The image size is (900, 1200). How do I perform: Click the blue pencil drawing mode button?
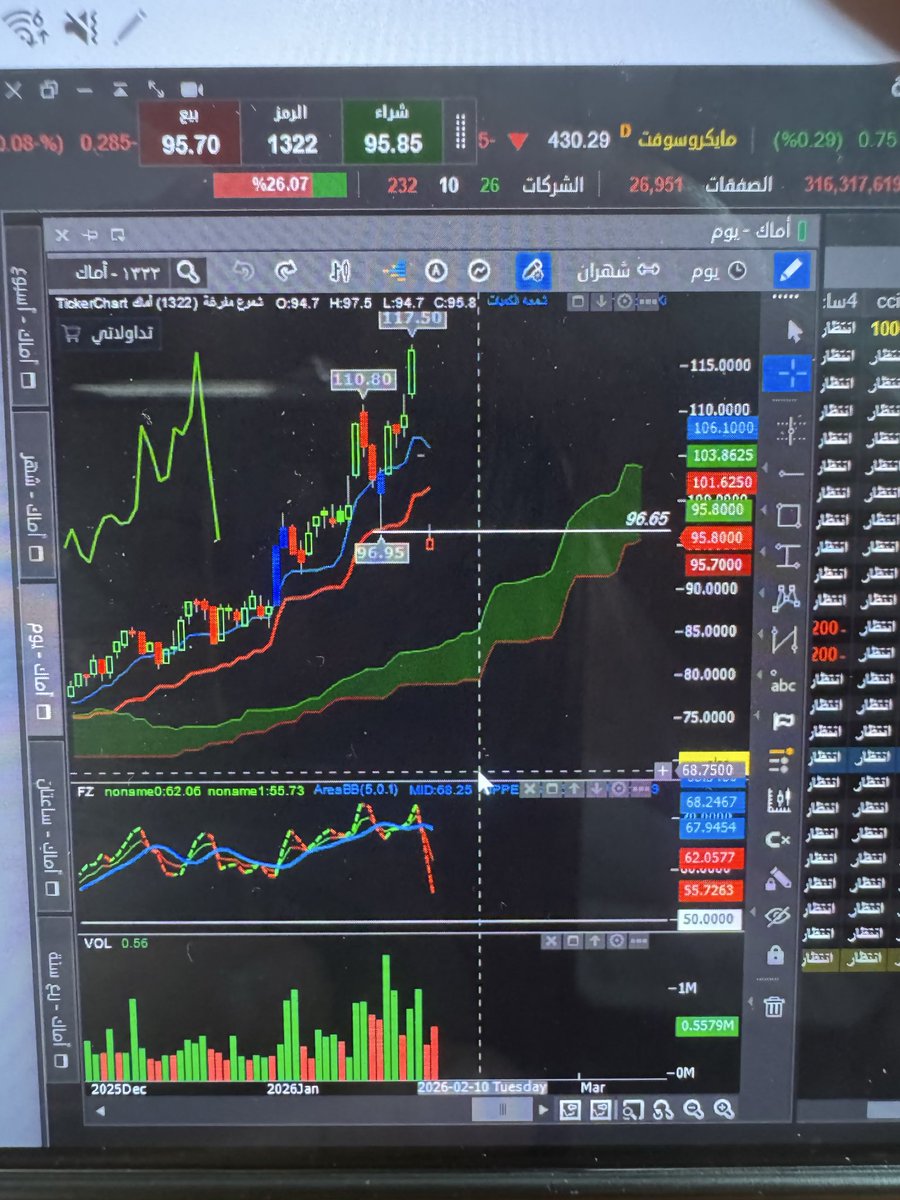[789, 270]
